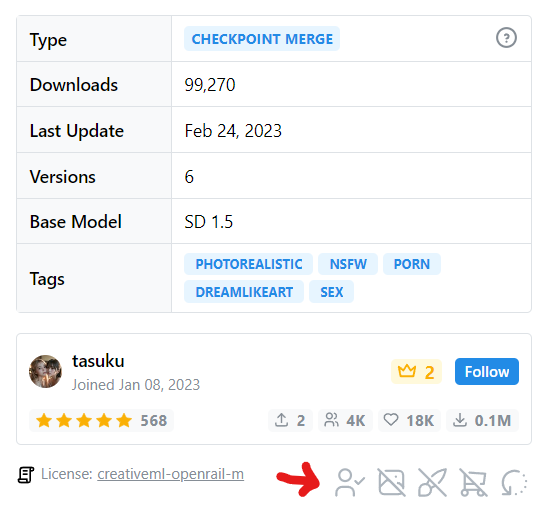This screenshot has width=550, height=518.
Task: Open the tasuku username link
Action: [x=98, y=361]
